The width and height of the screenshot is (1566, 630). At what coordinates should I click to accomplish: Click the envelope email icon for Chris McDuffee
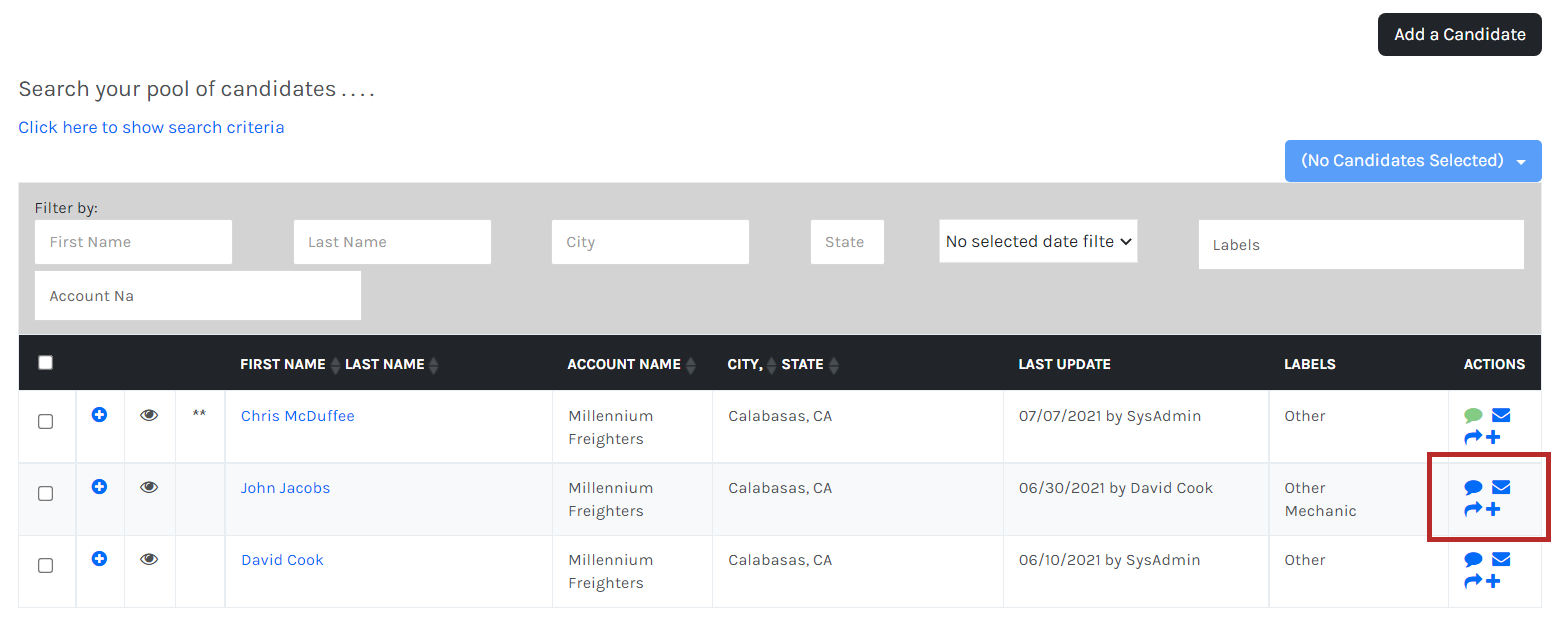click(x=1501, y=416)
